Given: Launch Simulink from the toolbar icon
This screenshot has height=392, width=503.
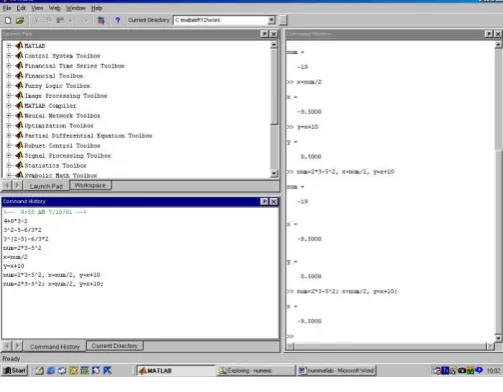Looking at the screenshot, I should pos(101,20).
